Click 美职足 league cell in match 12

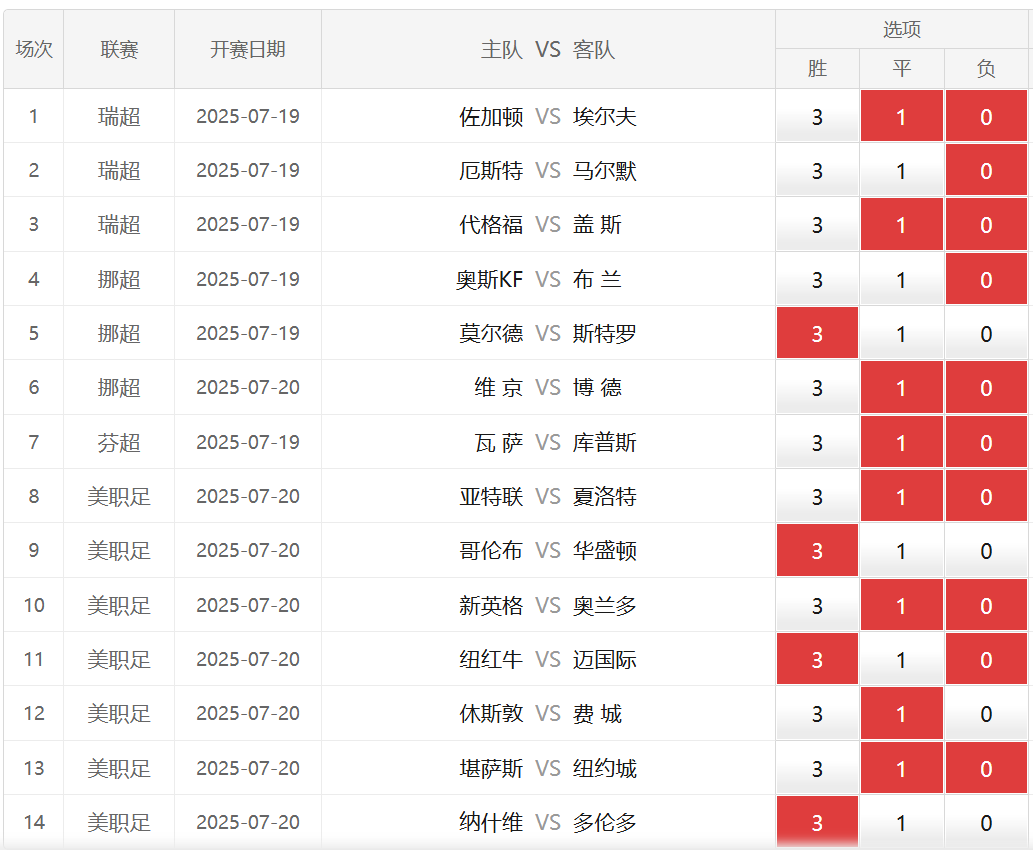coord(119,713)
